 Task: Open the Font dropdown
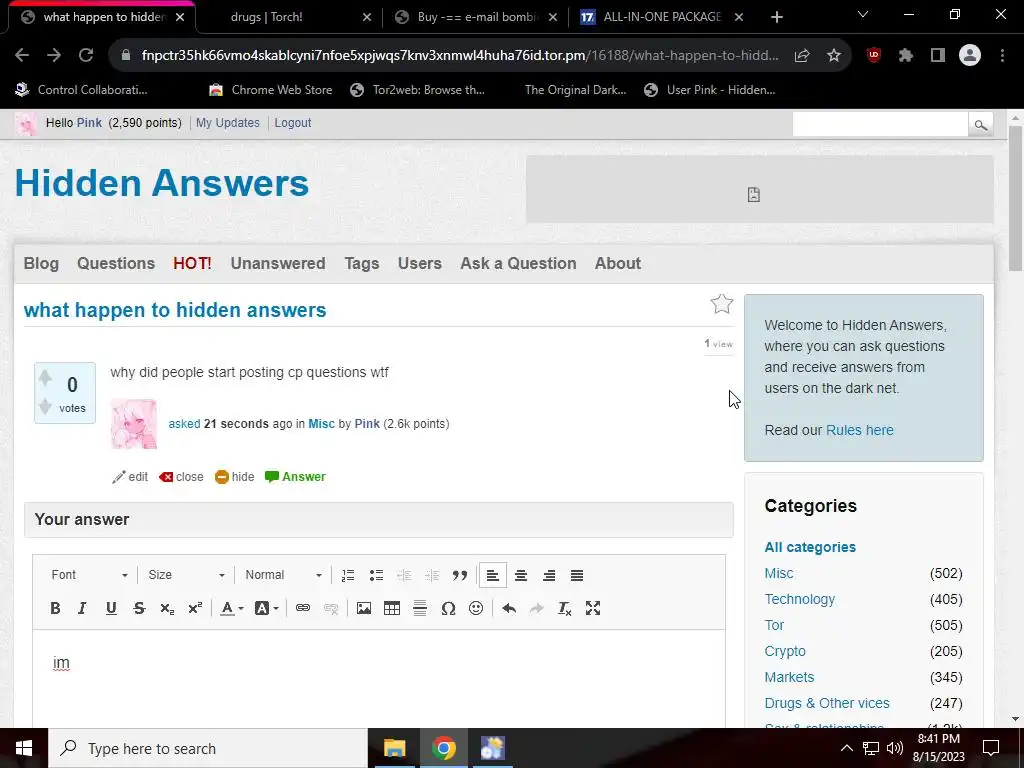89,575
